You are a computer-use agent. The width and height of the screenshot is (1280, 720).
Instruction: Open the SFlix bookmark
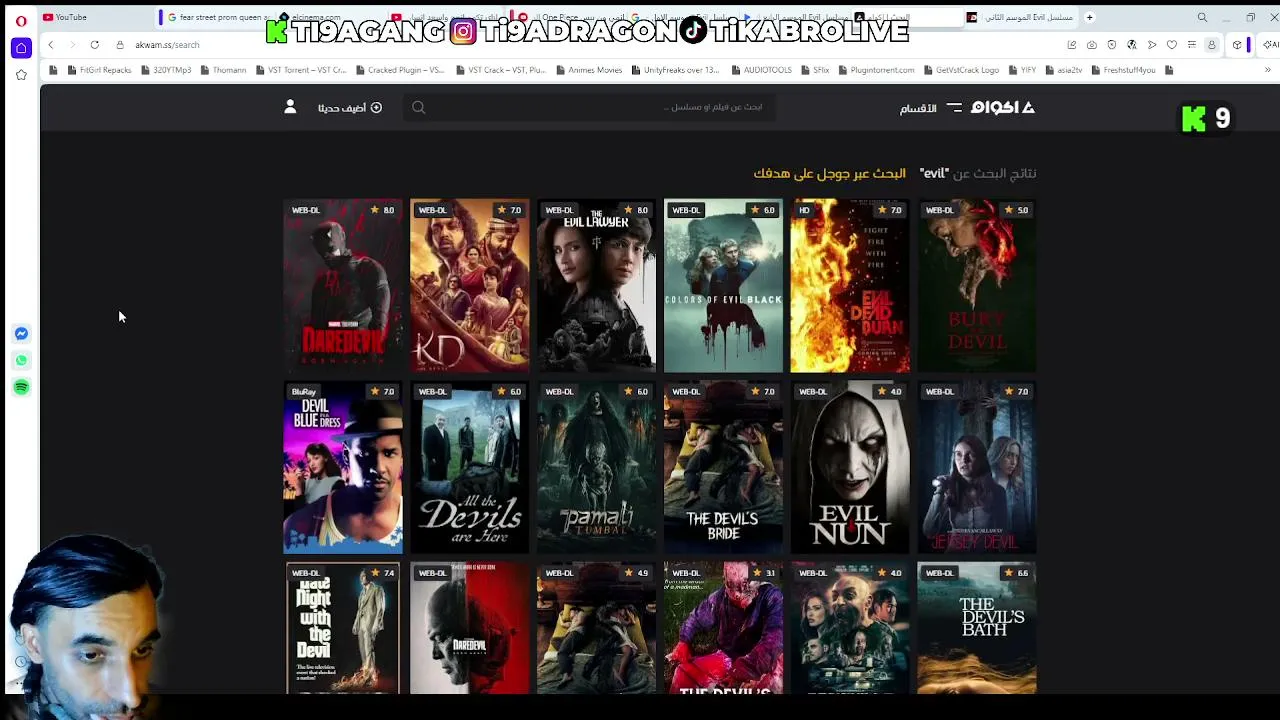point(815,70)
